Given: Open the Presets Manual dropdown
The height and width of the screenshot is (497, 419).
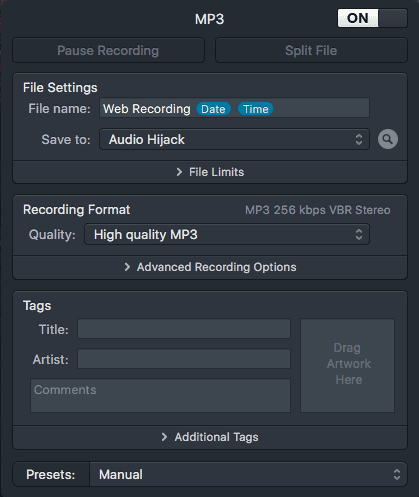Looking at the screenshot, I should tap(248, 474).
